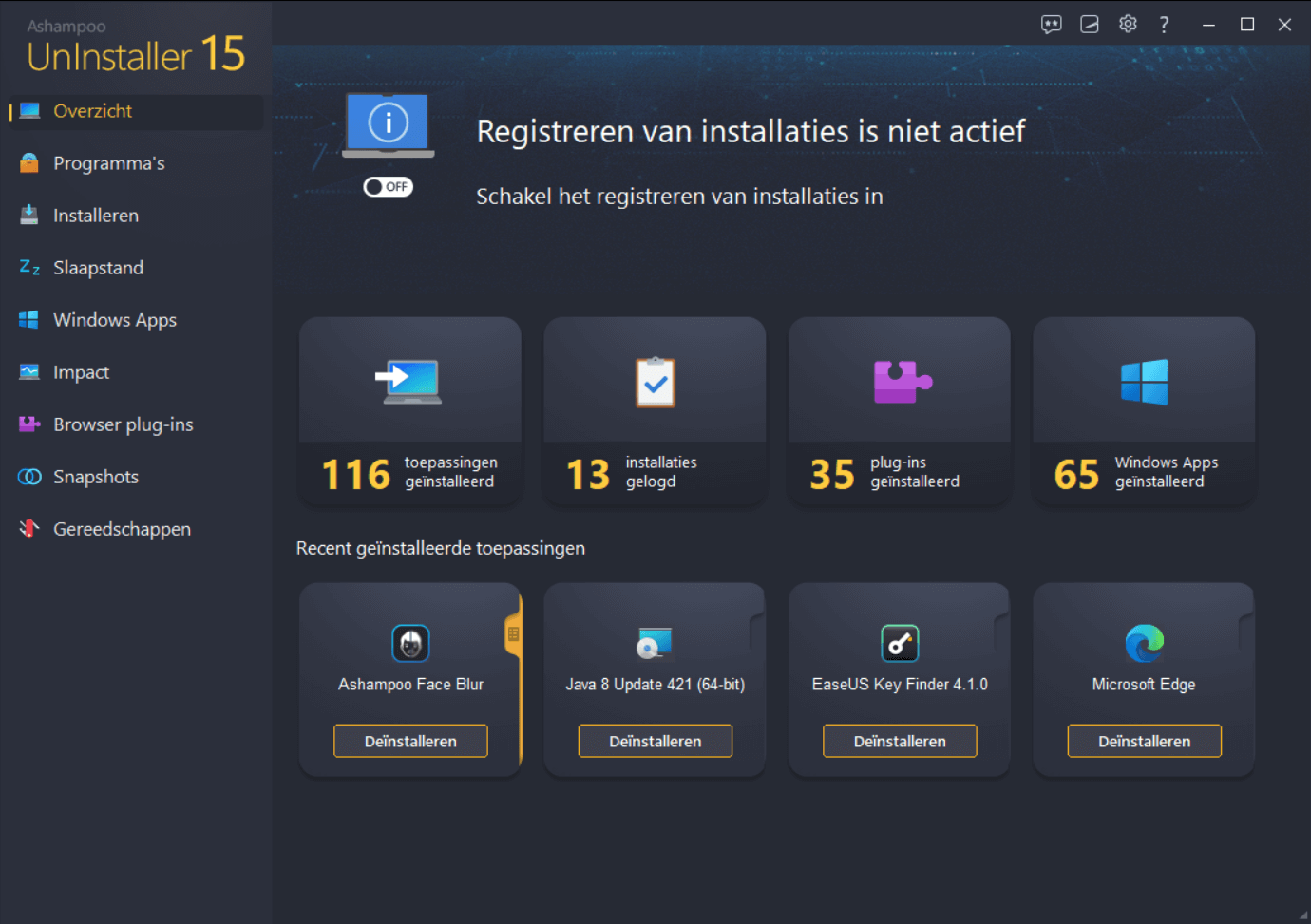
Task: Click the Browser plug-ins puzzle icon in sidebar
Action: pyautogui.click(x=29, y=424)
